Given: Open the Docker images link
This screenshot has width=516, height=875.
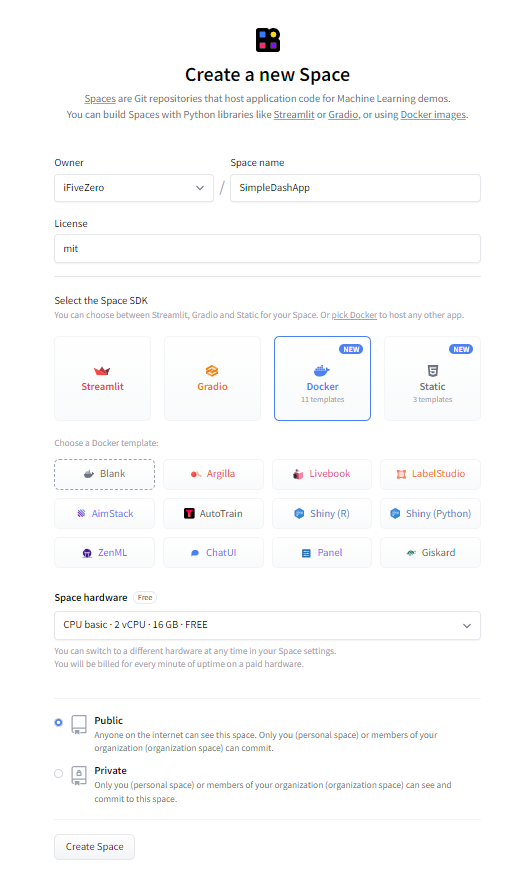Looking at the screenshot, I should tap(433, 114).
